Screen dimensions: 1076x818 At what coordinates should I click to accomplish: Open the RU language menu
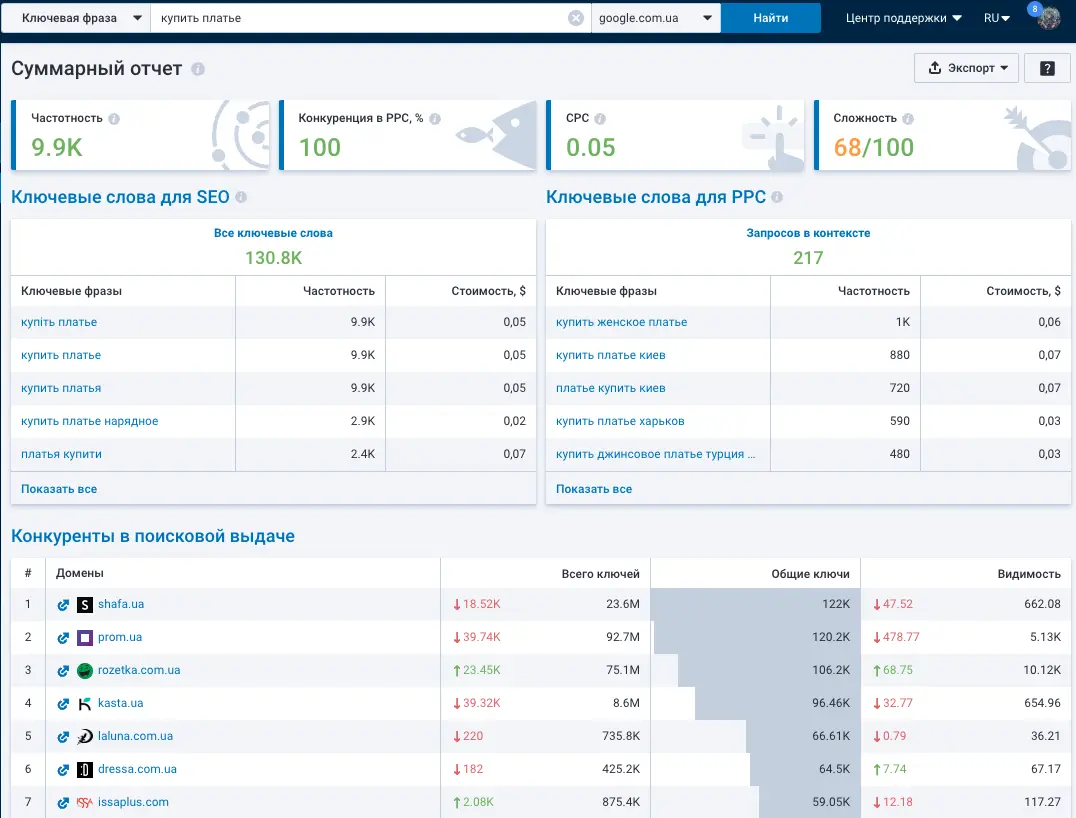(996, 18)
